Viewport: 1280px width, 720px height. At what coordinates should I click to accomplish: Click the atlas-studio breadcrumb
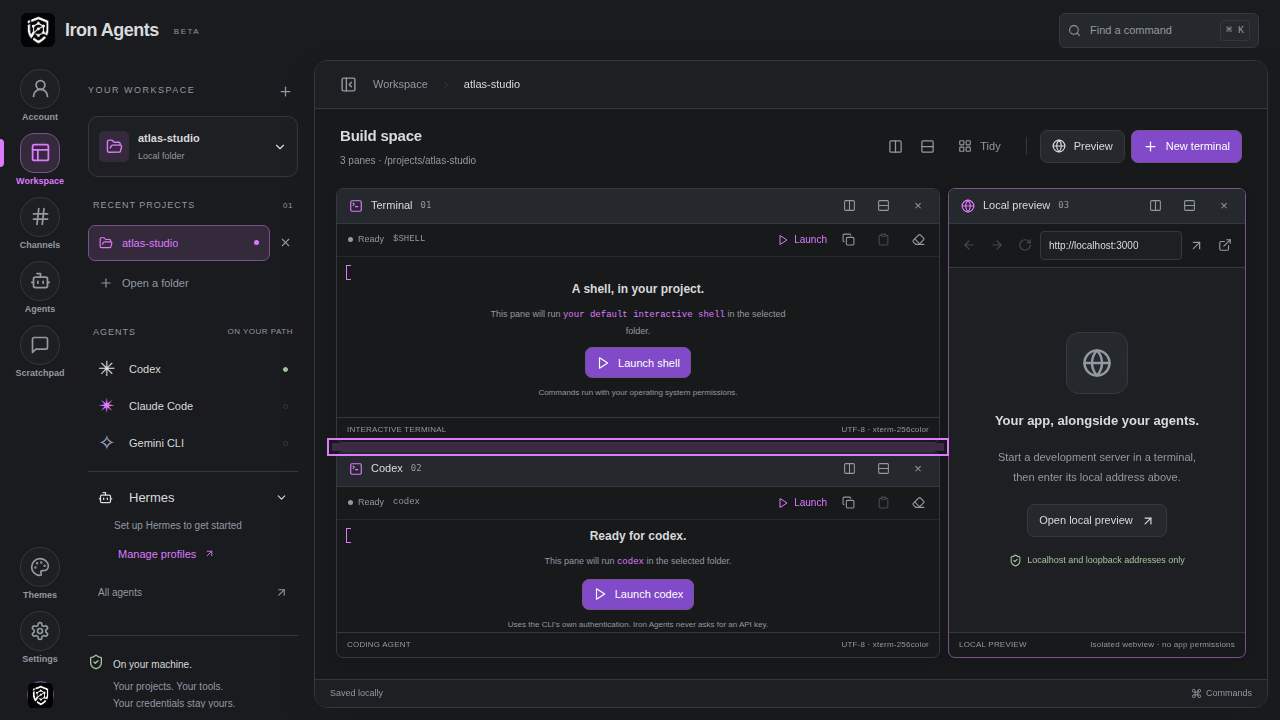click(x=492, y=84)
